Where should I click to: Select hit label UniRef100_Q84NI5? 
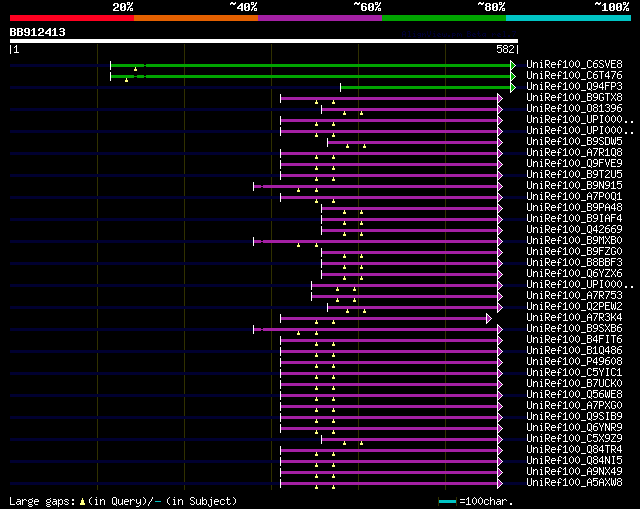tap(574, 461)
